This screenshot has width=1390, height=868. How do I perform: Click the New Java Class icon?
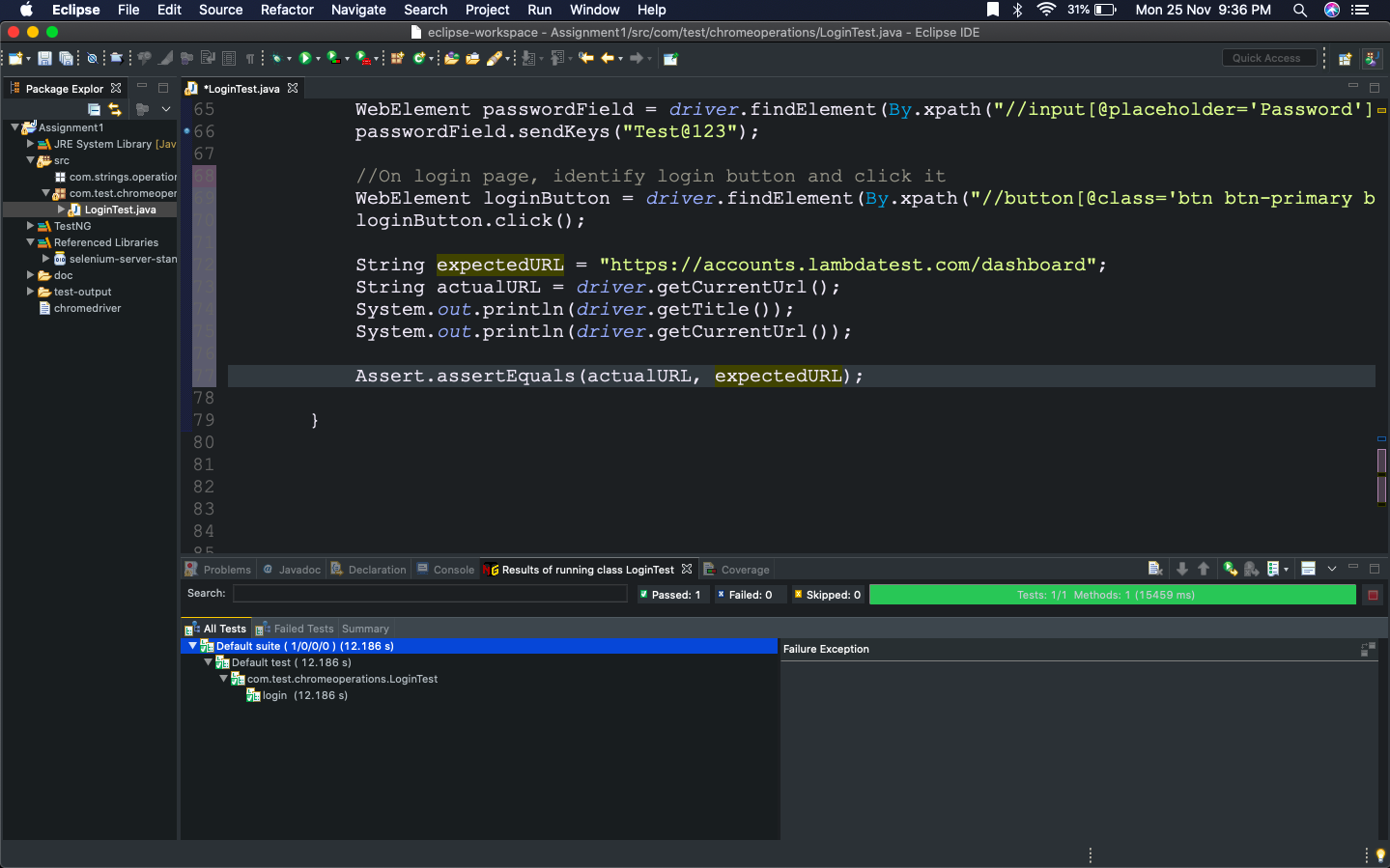click(420, 59)
